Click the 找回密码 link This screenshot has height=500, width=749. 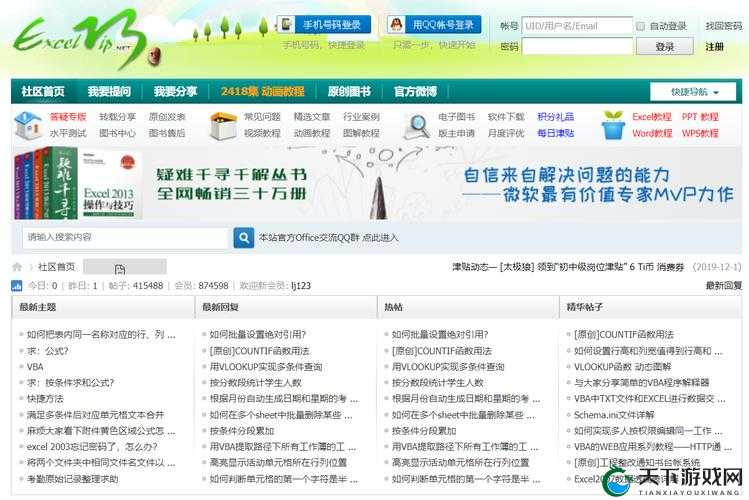coord(723,26)
